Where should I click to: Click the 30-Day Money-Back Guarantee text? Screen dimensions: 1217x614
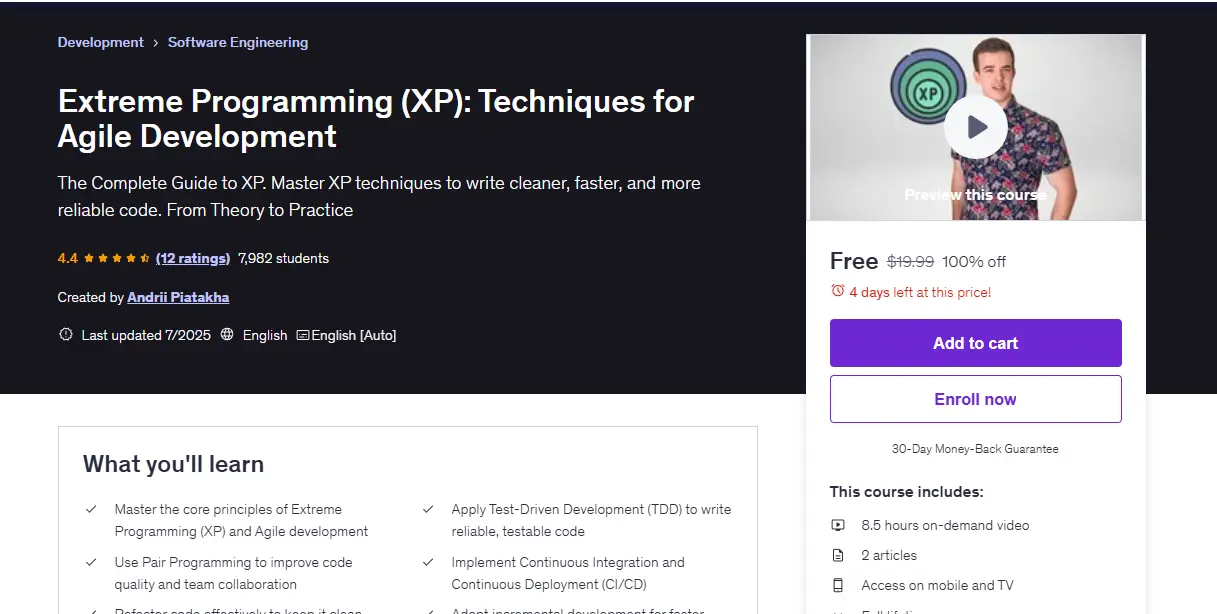pyautogui.click(x=975, y=449)
